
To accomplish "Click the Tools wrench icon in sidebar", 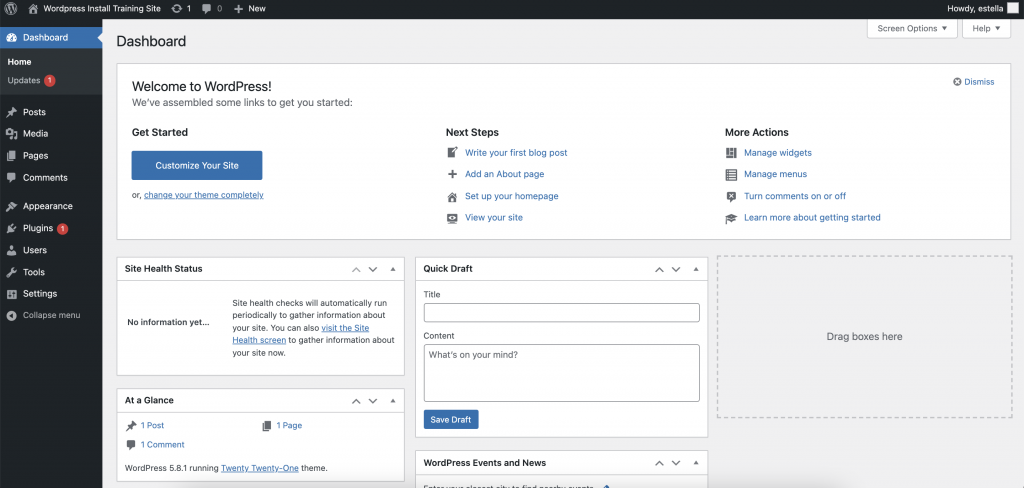I will 11,272.
